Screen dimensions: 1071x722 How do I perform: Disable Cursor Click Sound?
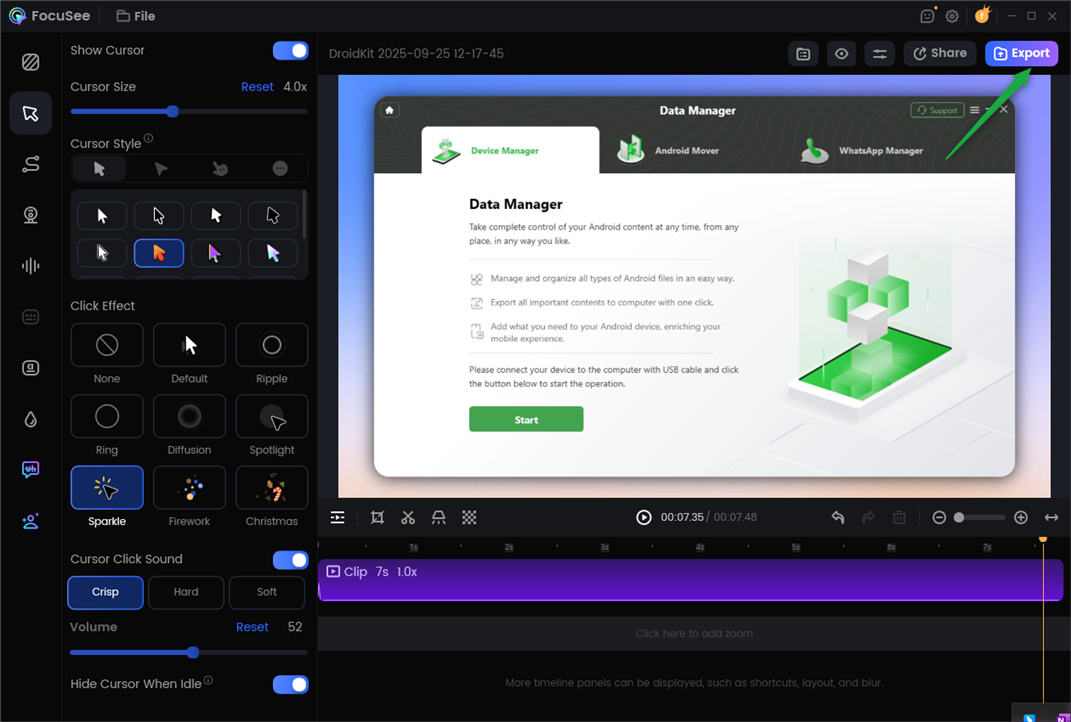click(x=290, y=560)
